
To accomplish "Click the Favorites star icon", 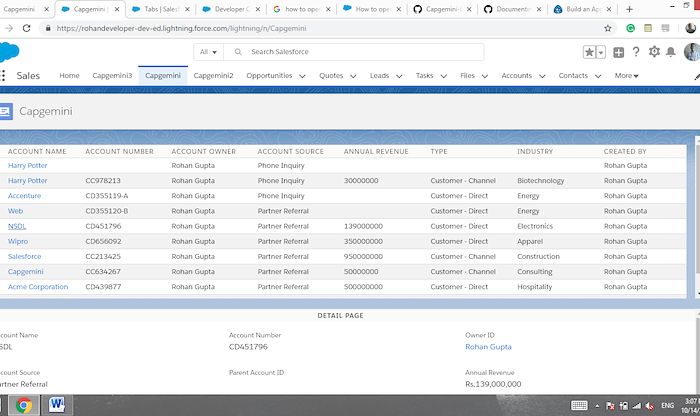I will coord(589,52).
